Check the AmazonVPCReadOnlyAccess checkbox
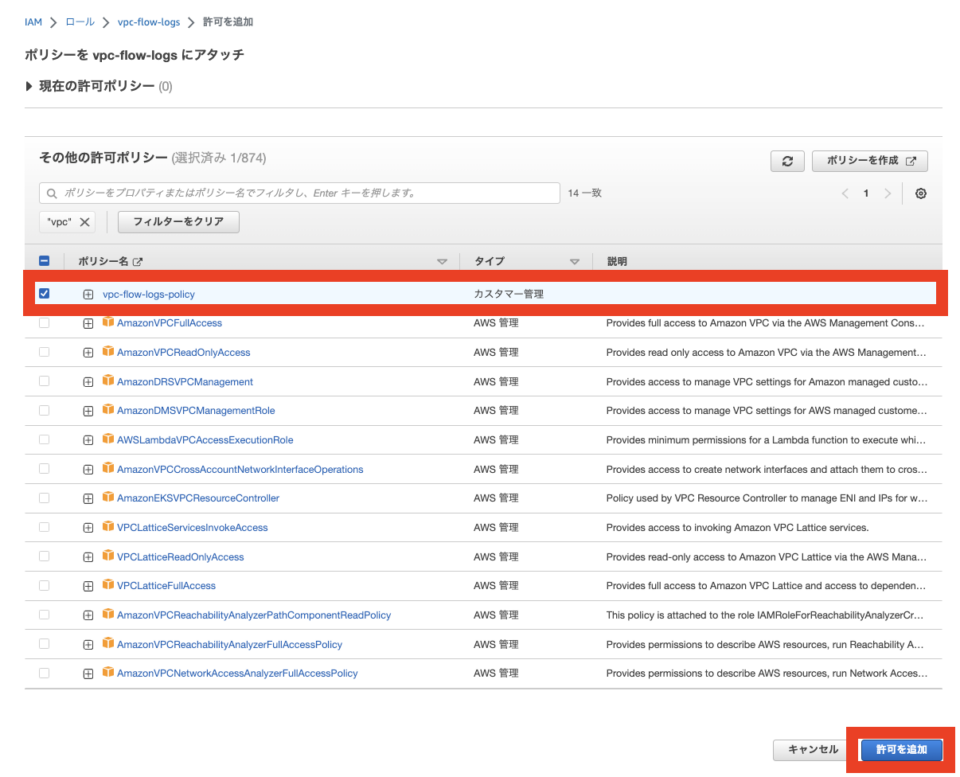The width and height of the screenshot is (960, 777). (x=42, y=352)
